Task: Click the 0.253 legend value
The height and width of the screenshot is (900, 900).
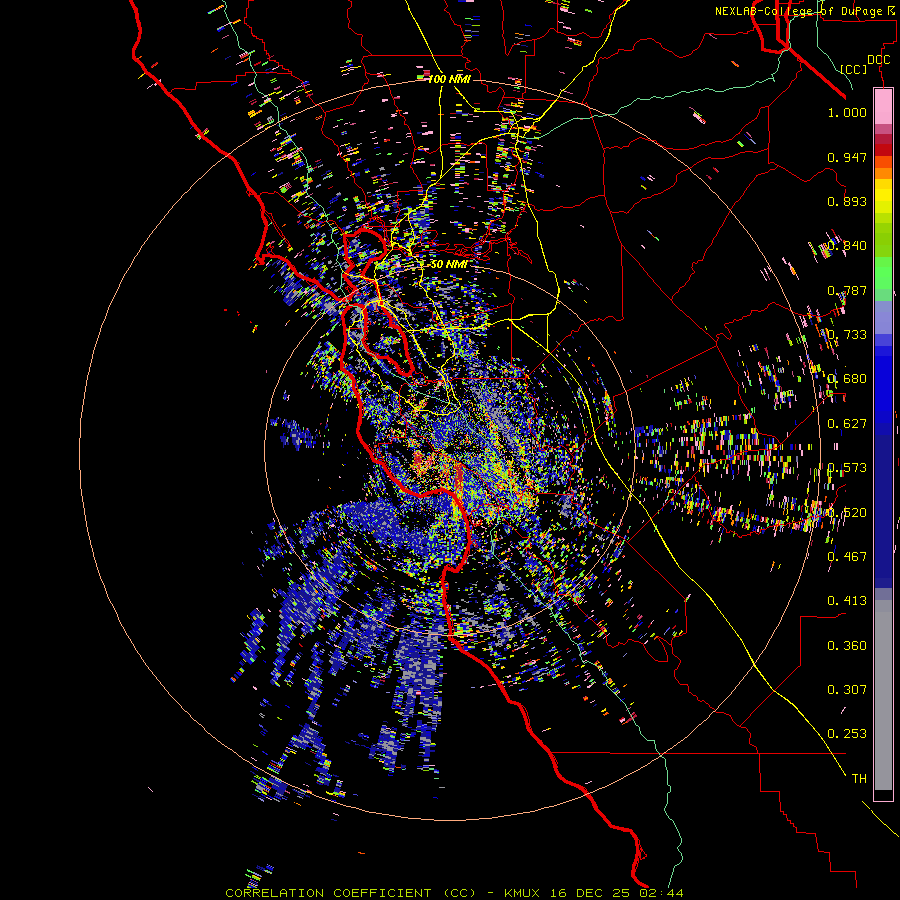Action: click(847, 734)
